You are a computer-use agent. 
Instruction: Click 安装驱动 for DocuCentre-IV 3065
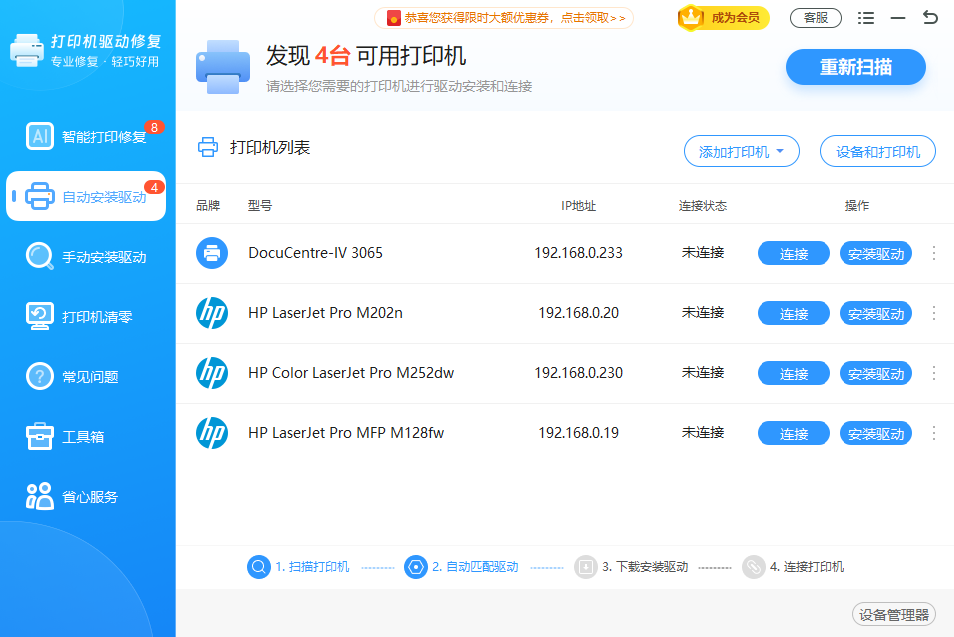pos(875,254)
